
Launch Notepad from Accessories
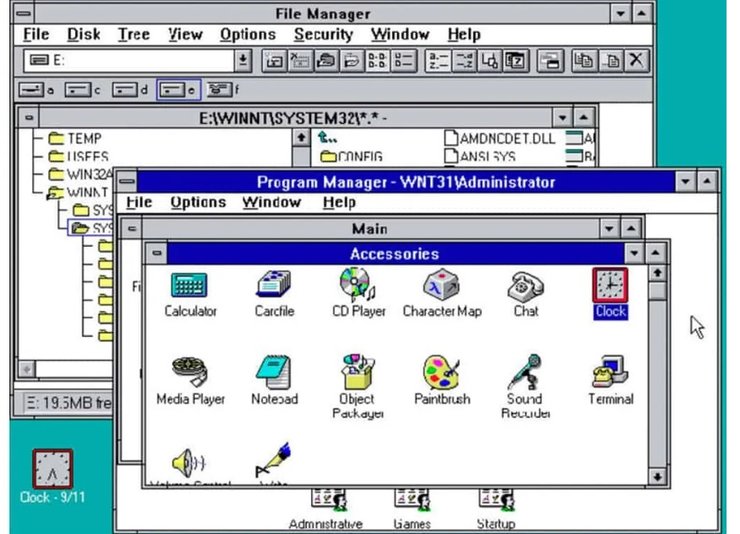(273, 372)
